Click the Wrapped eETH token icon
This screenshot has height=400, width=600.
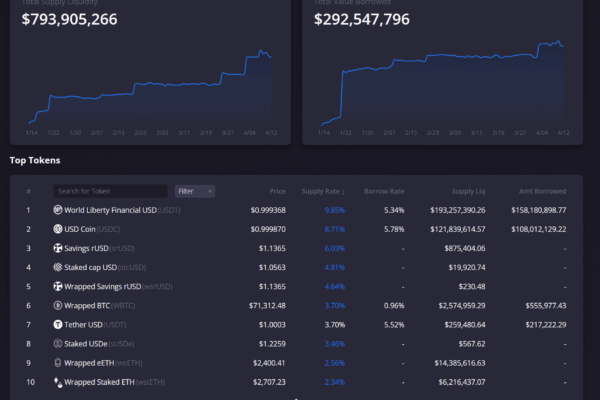[57, 362]
